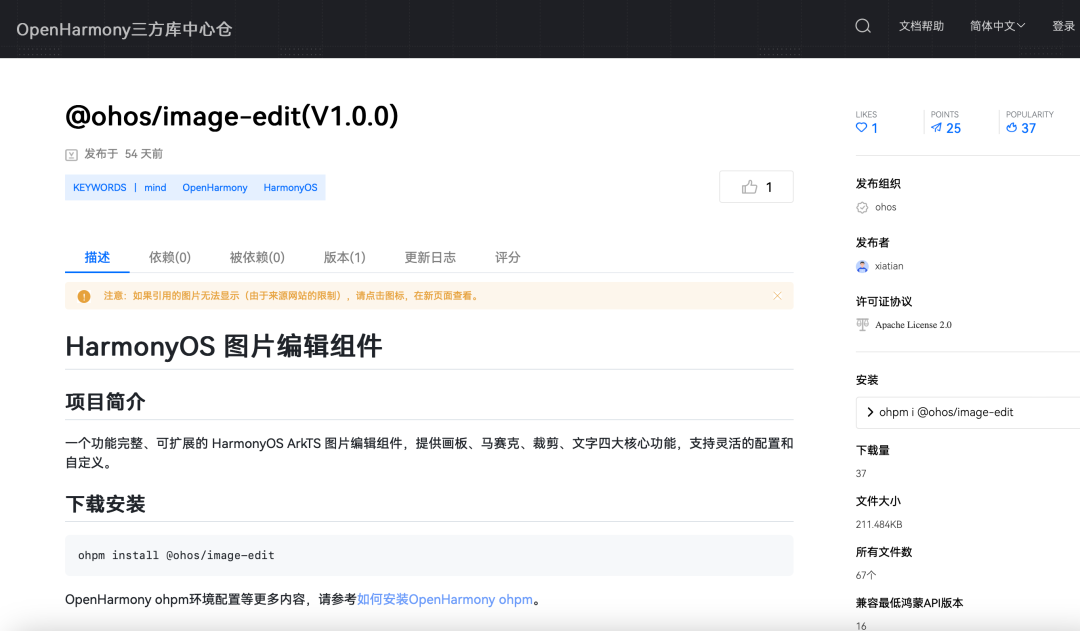Dismiss the notice banner with its X
Viewport: 1080px width, 631px height.
click(x=778, y=296)
